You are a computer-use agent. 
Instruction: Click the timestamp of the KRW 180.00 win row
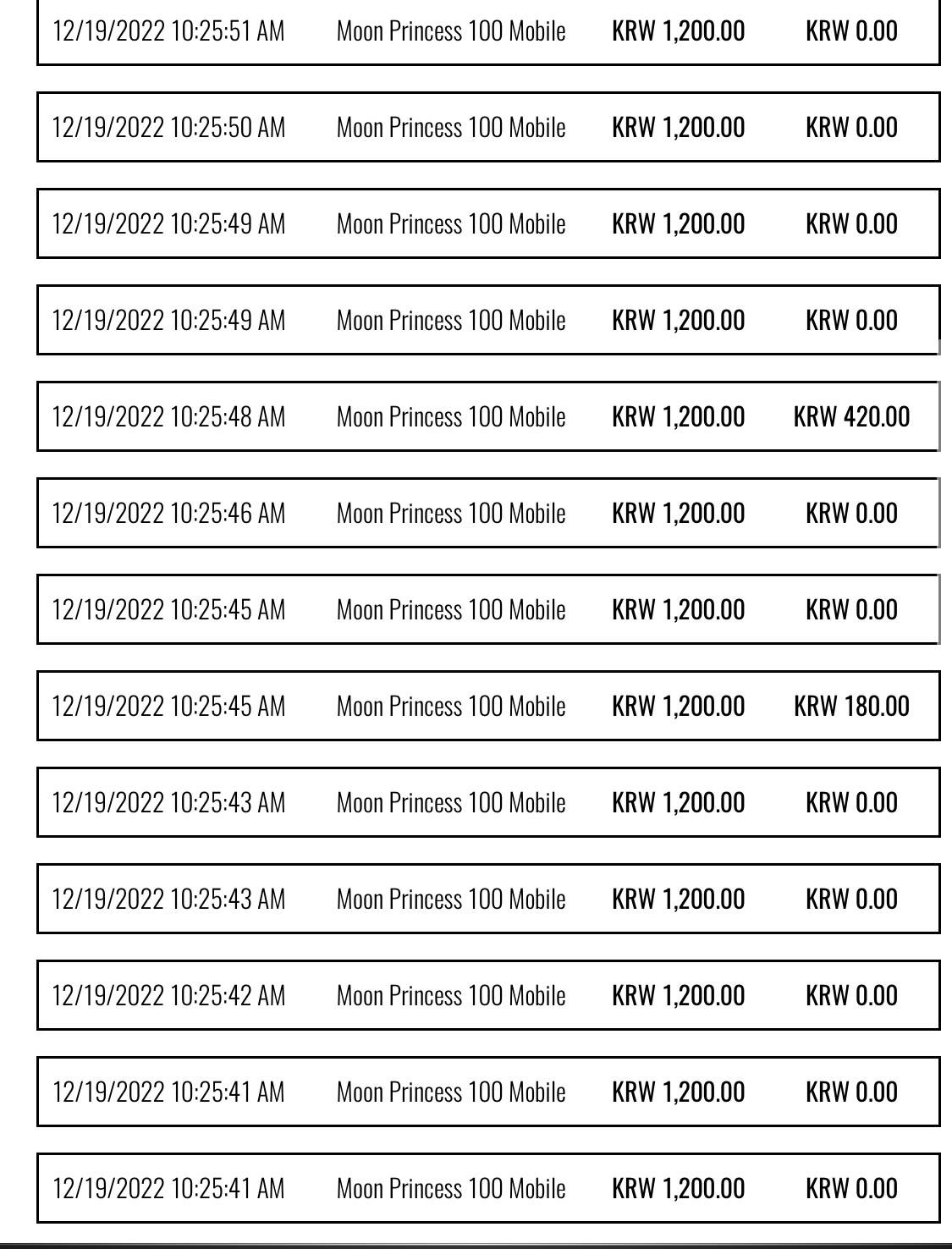pyautogui.click(x=168, y=707)
